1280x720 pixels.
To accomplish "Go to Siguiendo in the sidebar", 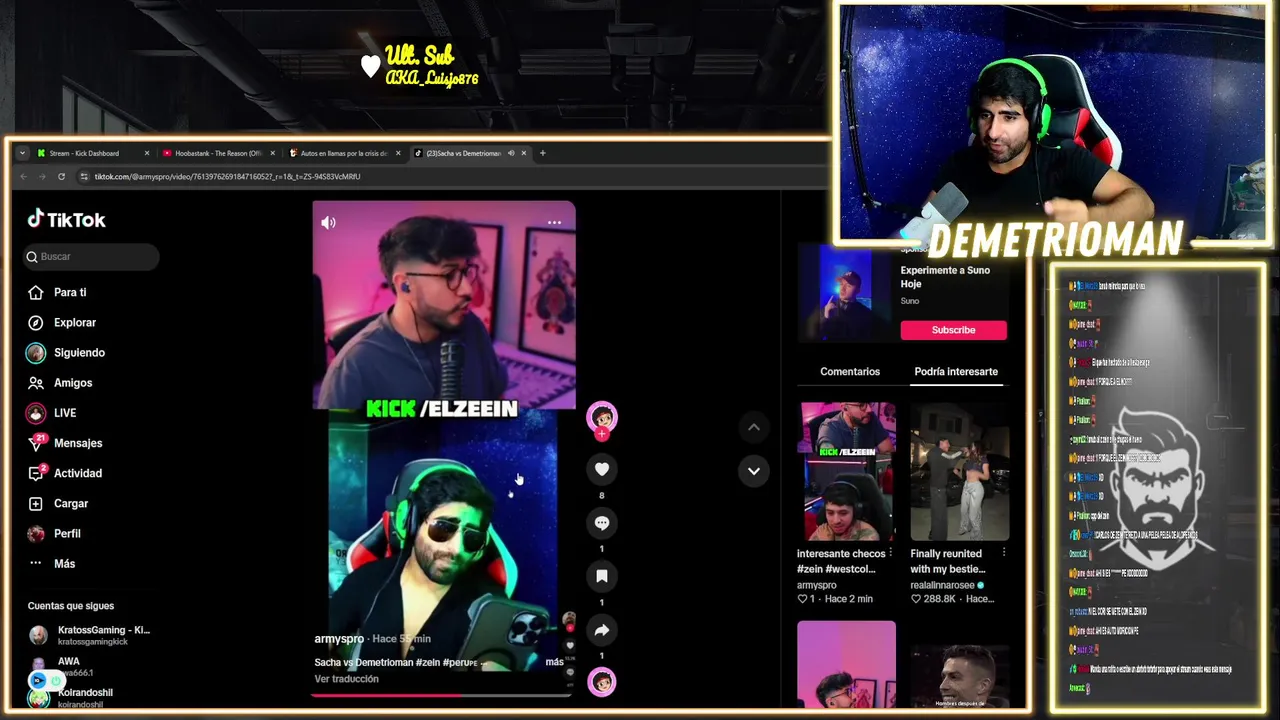I will (66, 352).
